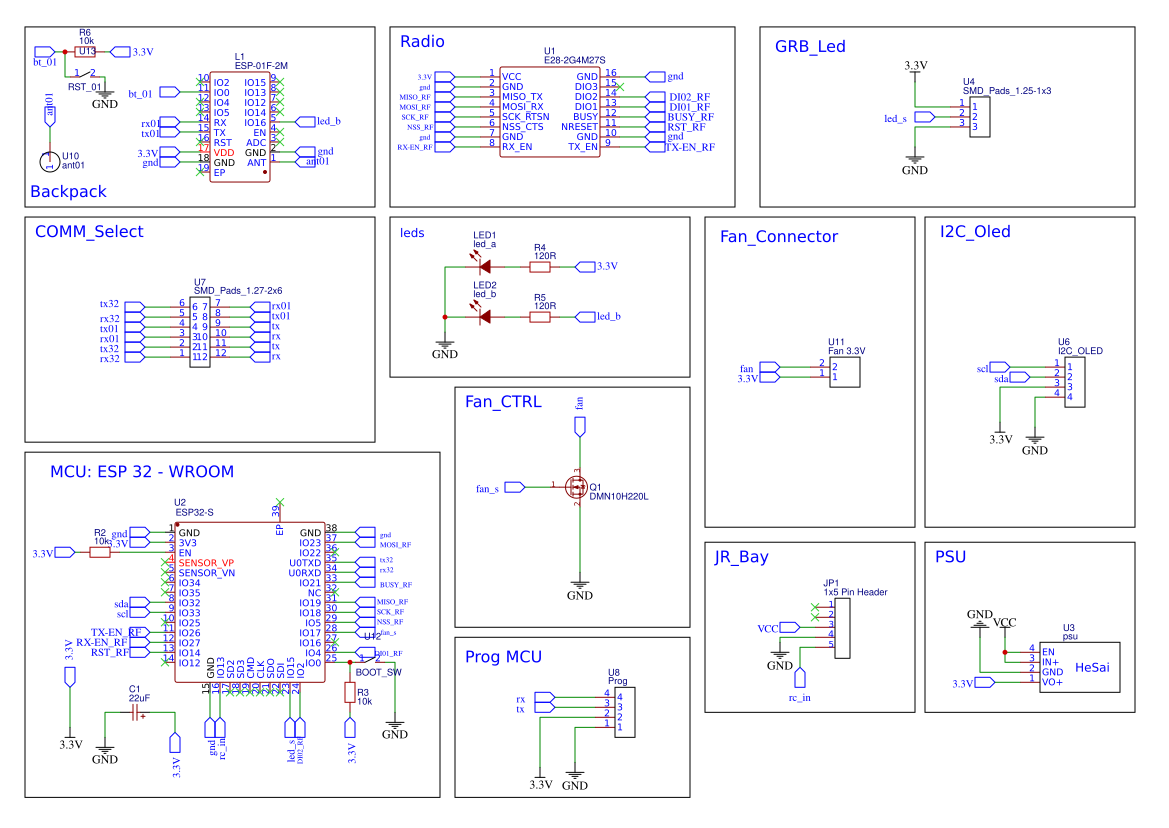
Task: Click the JR_Bay block title
Action: [741, 557]
